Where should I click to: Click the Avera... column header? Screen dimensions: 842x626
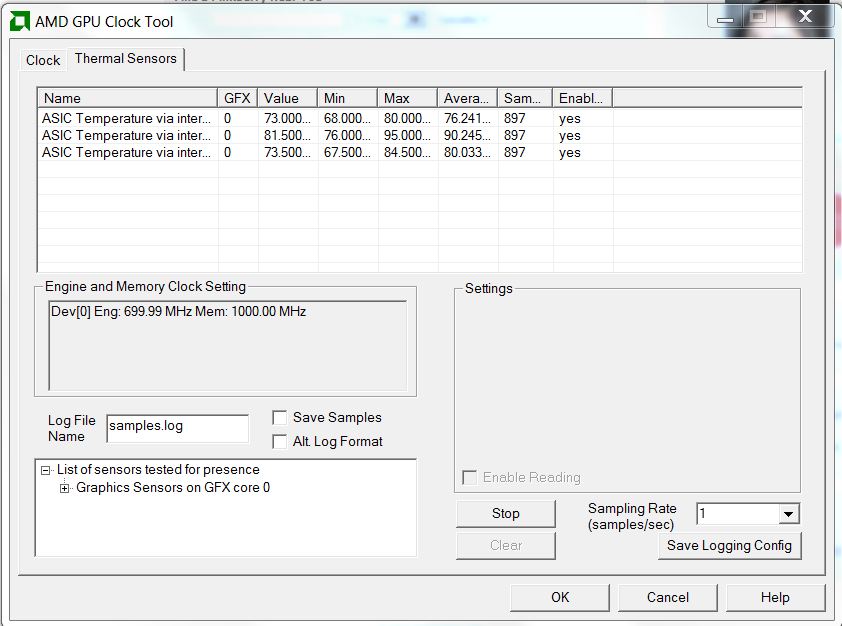[x=468, y=98]
